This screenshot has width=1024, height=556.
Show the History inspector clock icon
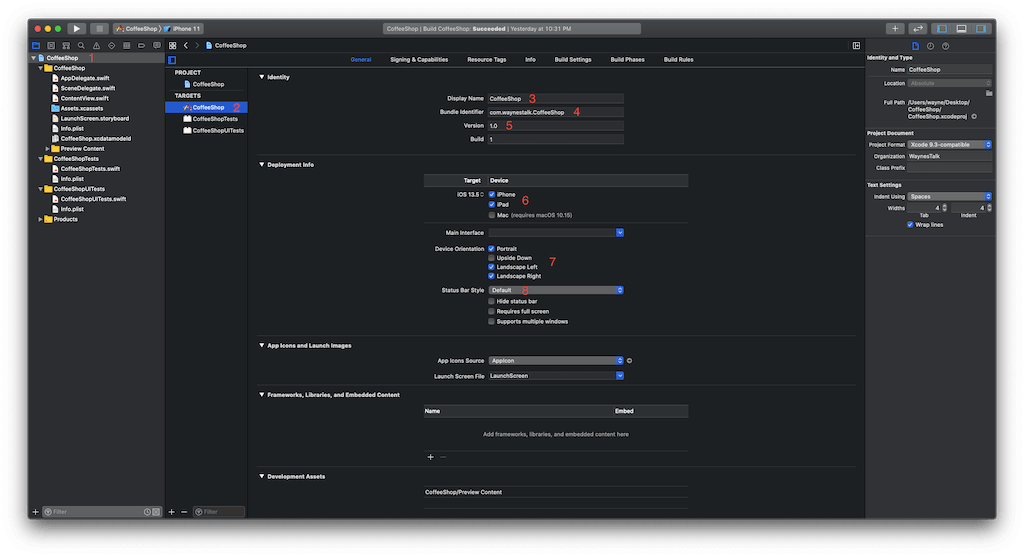click(930, 46)
